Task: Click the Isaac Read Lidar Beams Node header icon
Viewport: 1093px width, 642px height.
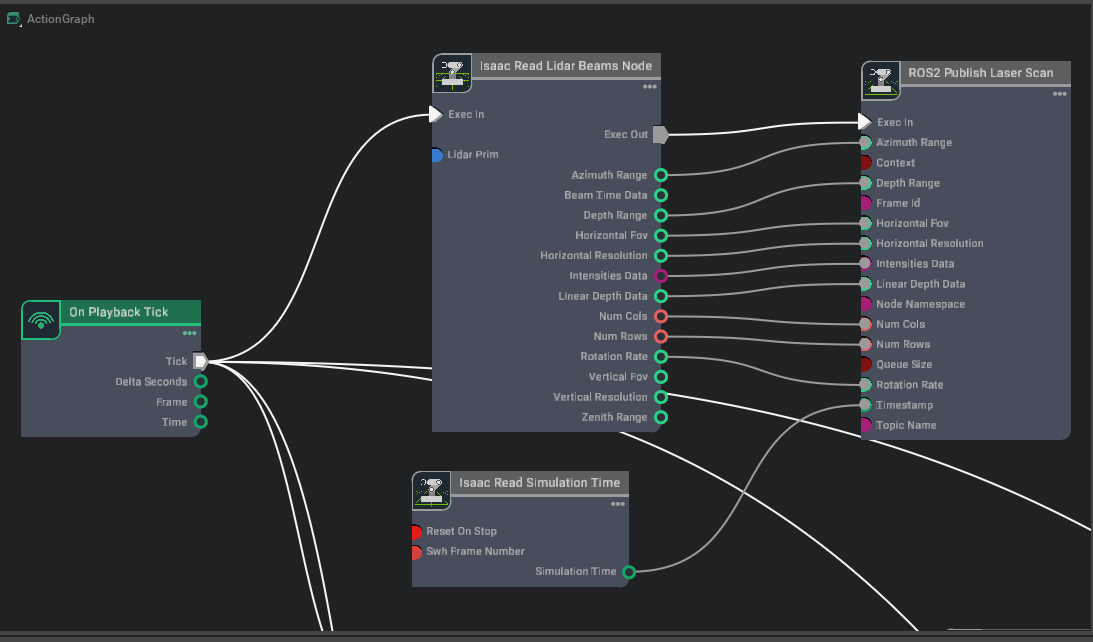Action: point(452,71)
